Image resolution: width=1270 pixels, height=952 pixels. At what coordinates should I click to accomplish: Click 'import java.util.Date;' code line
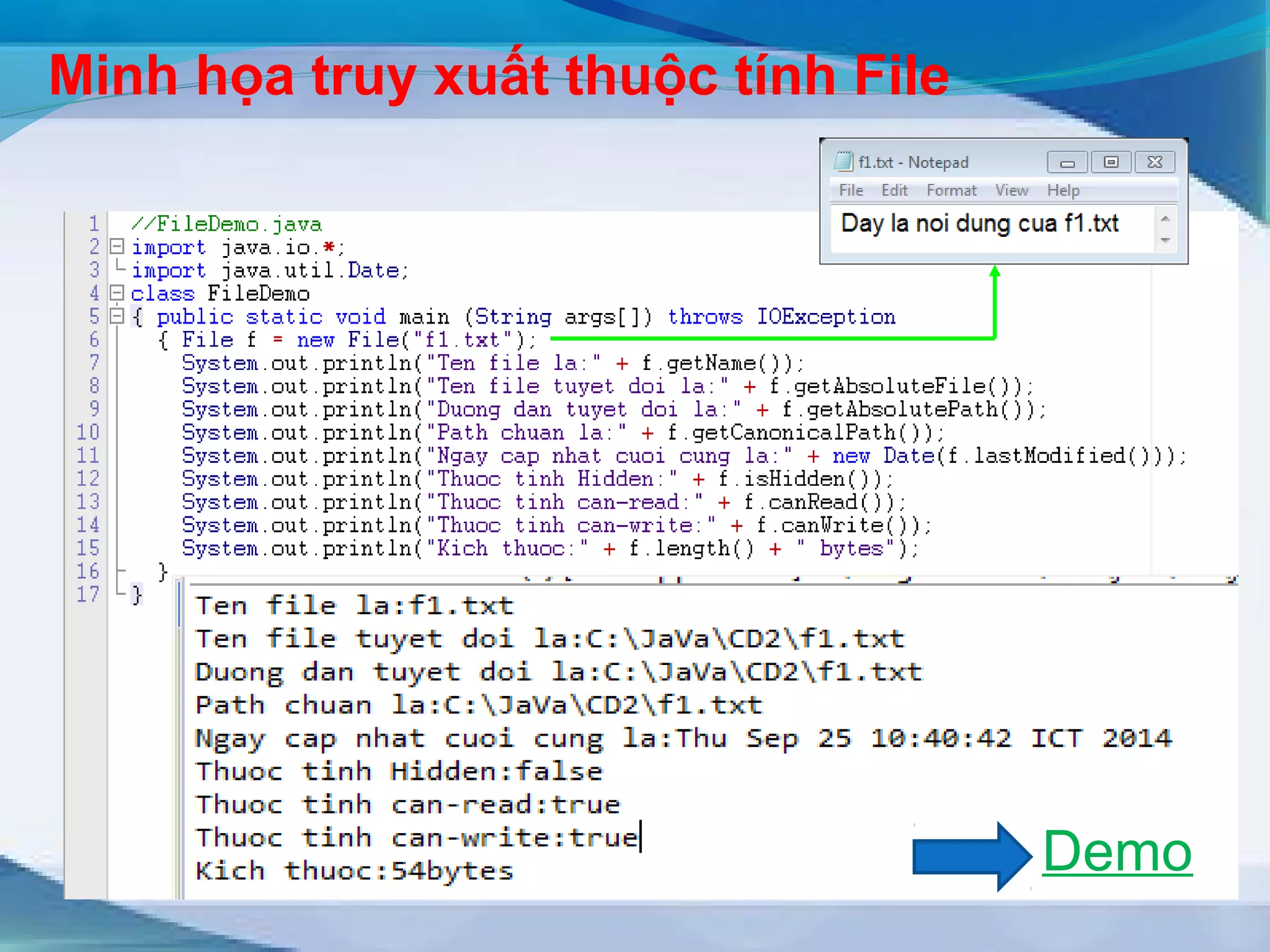click(270, 271)
